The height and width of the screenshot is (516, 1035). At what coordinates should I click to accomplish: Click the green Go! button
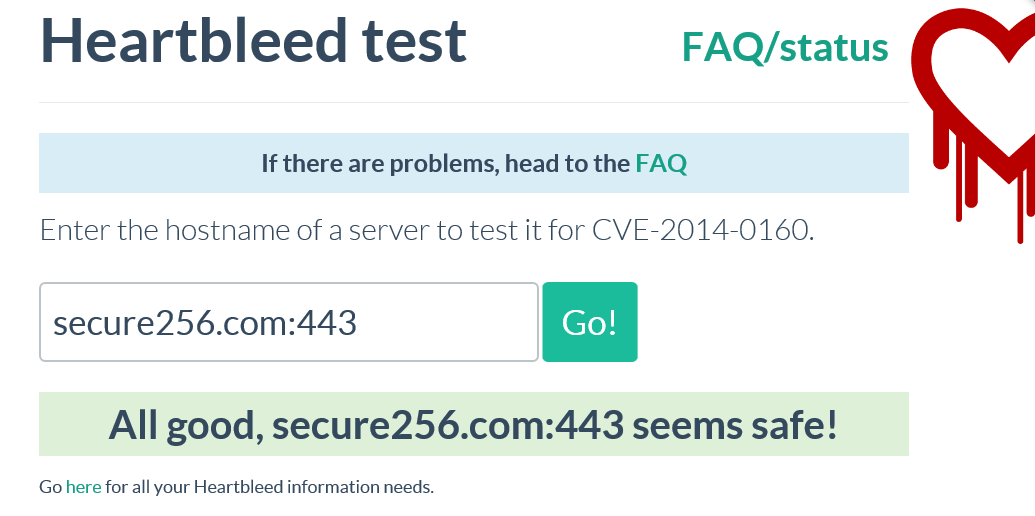point(590,322)
